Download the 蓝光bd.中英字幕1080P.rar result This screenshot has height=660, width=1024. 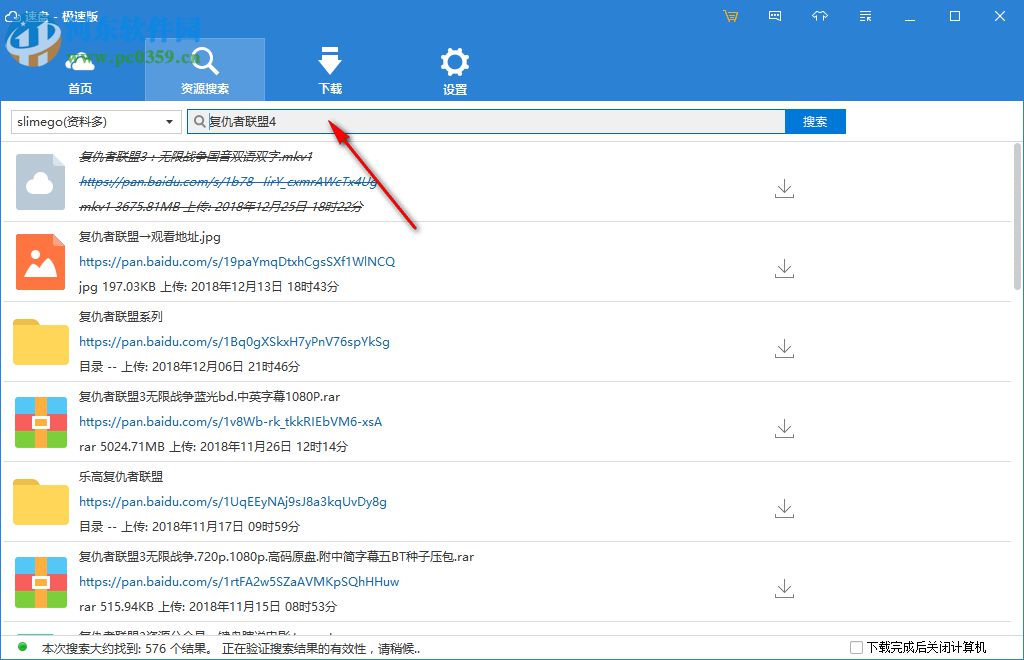(784, 429)
